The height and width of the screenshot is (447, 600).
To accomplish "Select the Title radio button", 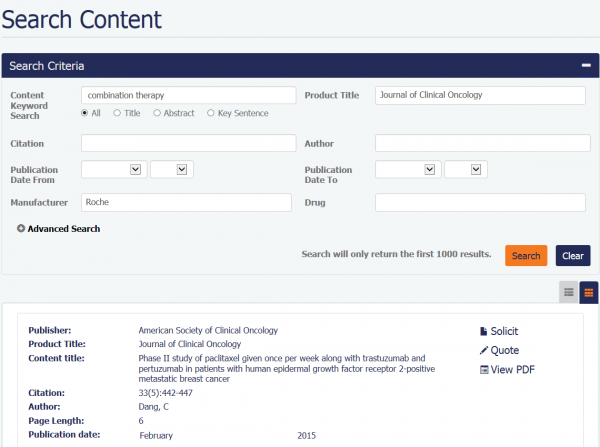I will pyautogui.click(x=118, y=113).
